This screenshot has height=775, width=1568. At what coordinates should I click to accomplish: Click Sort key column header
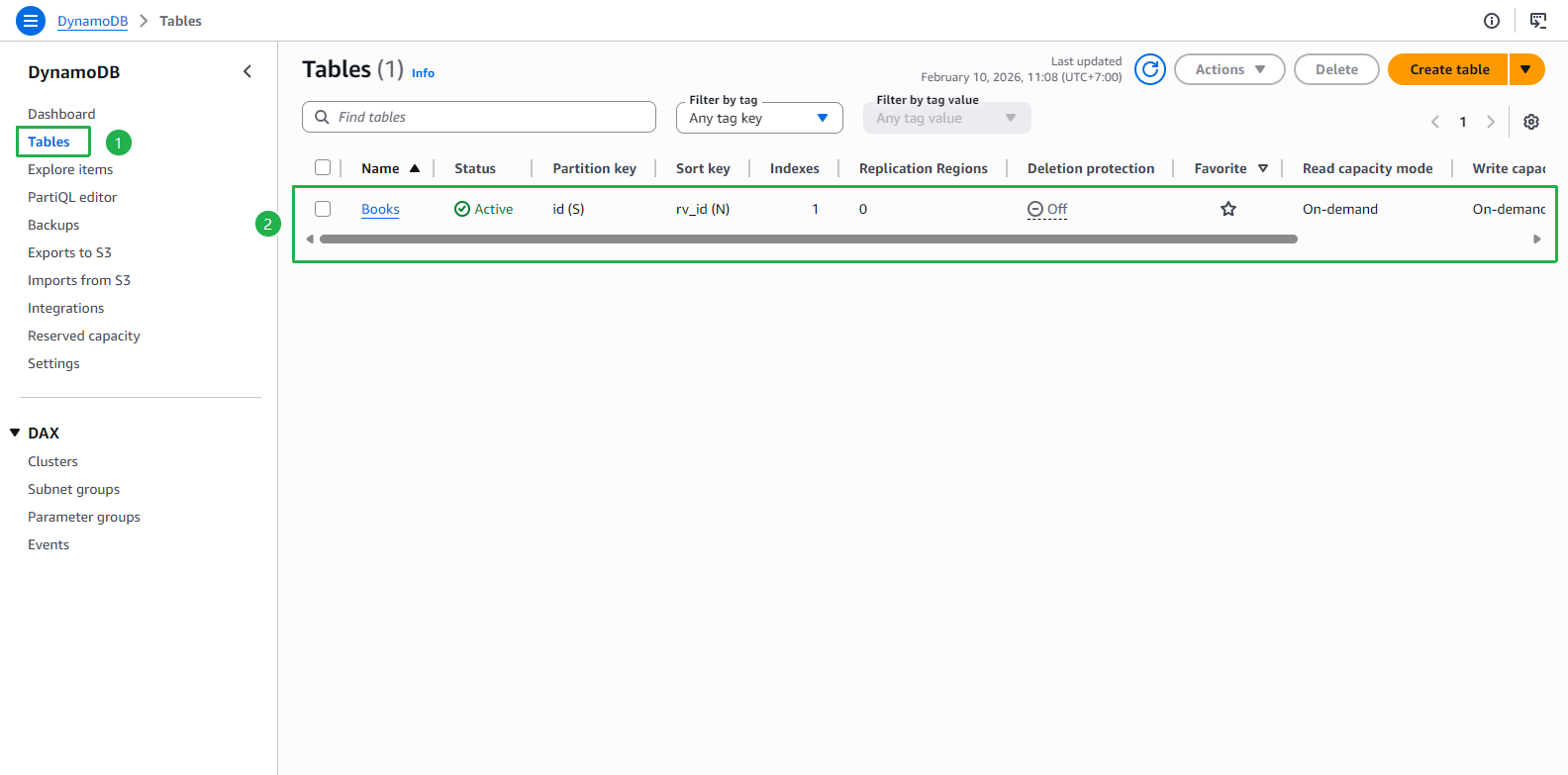point(703,168)
